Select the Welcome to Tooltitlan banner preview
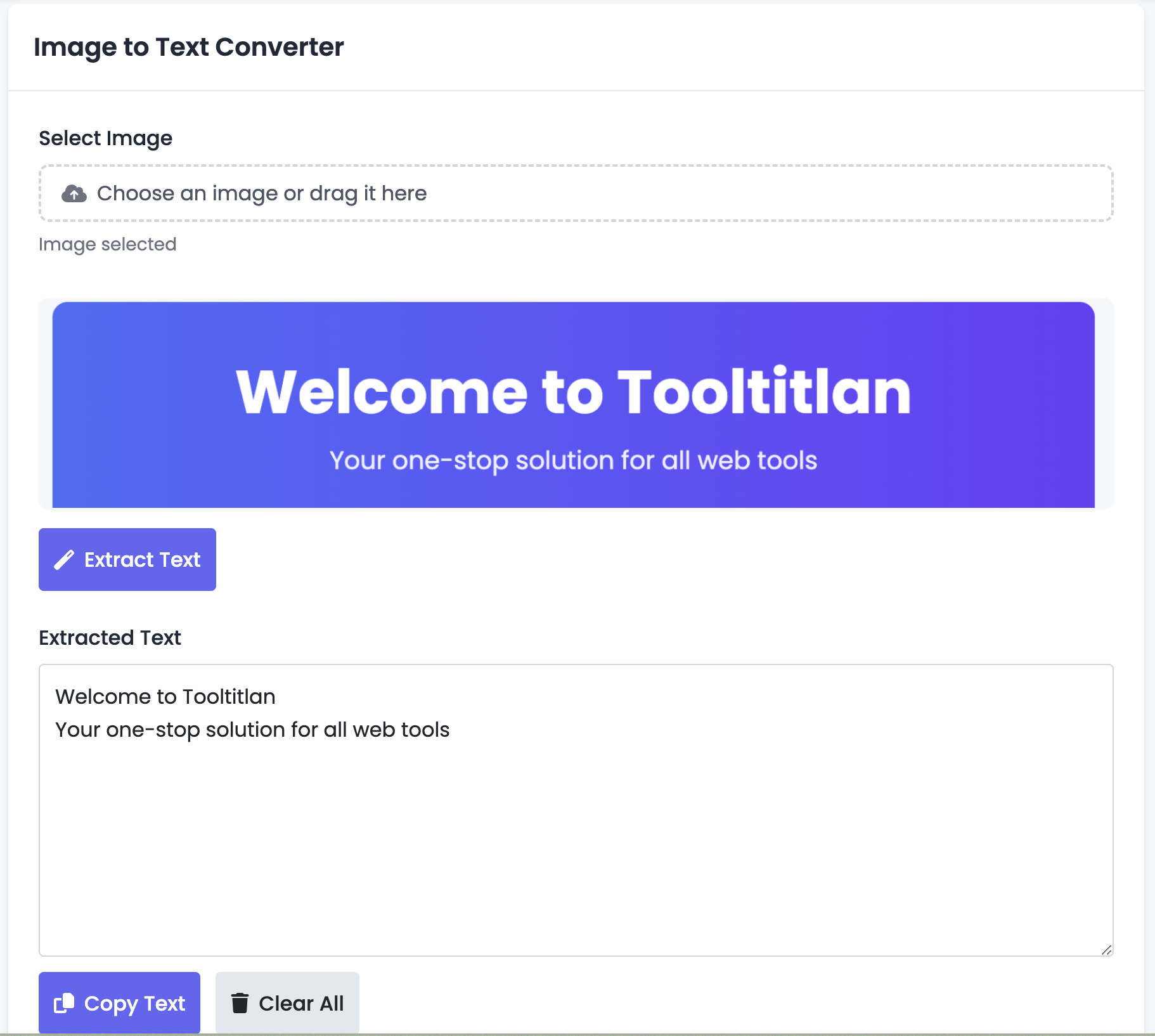This screenshot has height=1036, width=1155. [574, 404]
